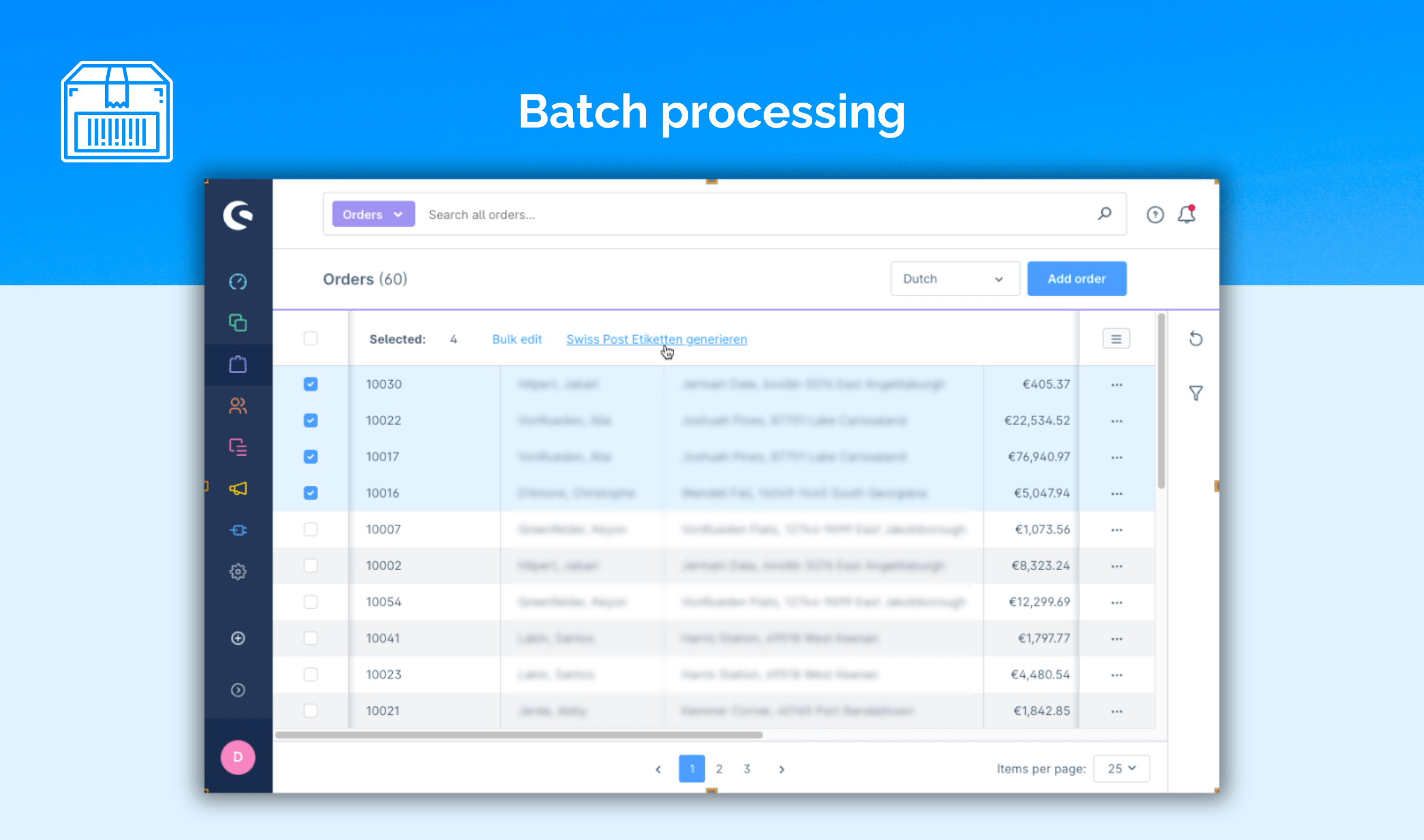Enable the top select-all checkbox
This screenshot has width=1424, height=840.
(x=311, y=339)
